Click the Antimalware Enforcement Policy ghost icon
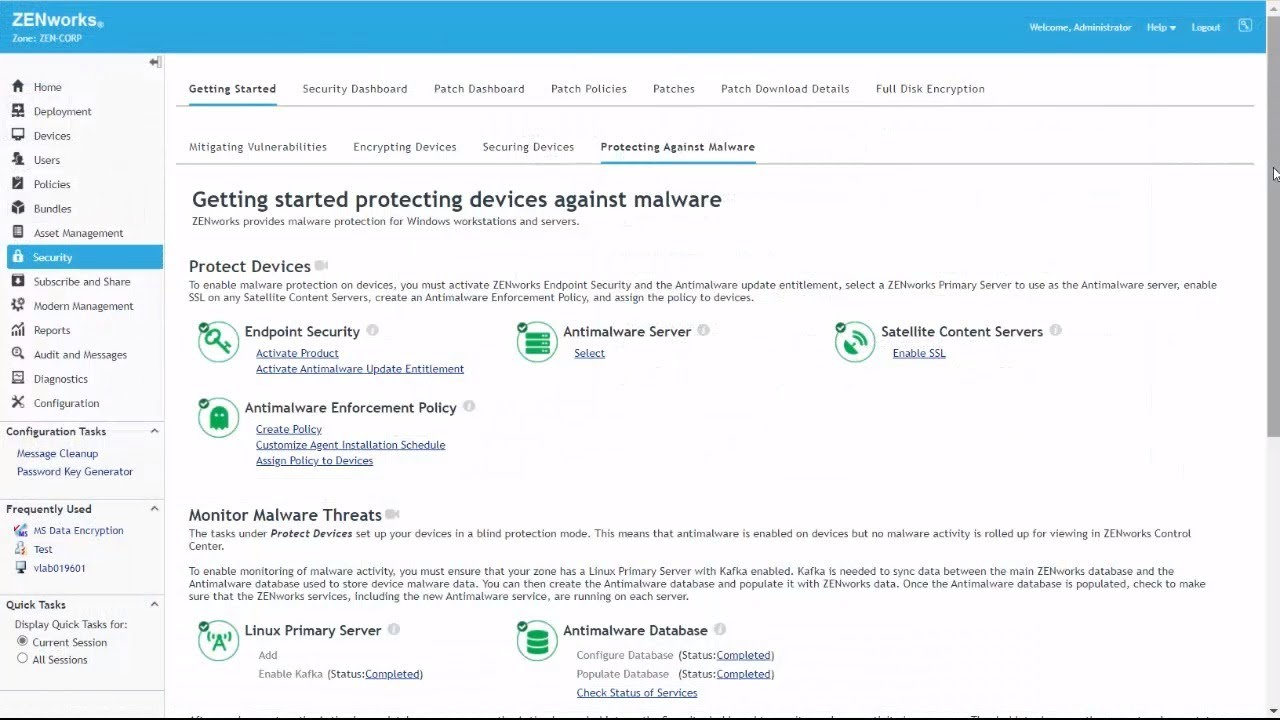This screenshot has width=1280, height=720. coord(218,418)
